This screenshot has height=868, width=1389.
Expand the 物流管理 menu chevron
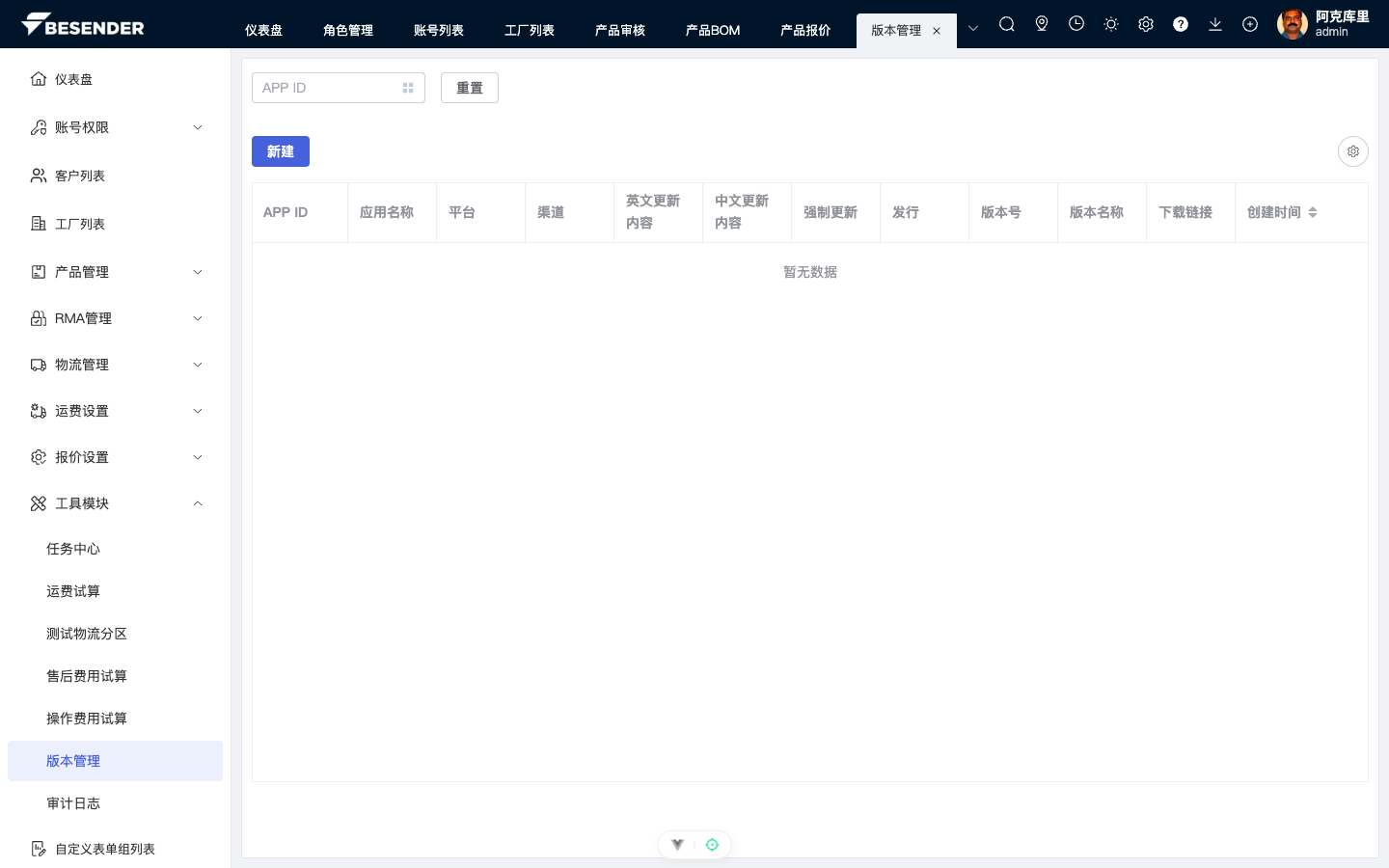(x=198, y=365)
